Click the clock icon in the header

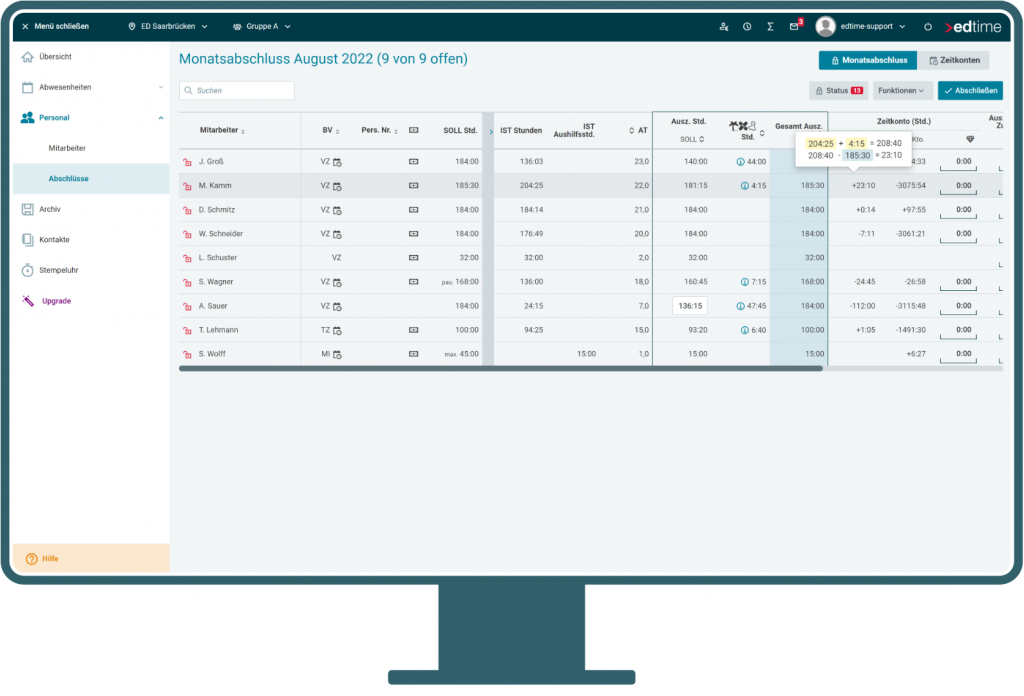[x=747, y=27]
